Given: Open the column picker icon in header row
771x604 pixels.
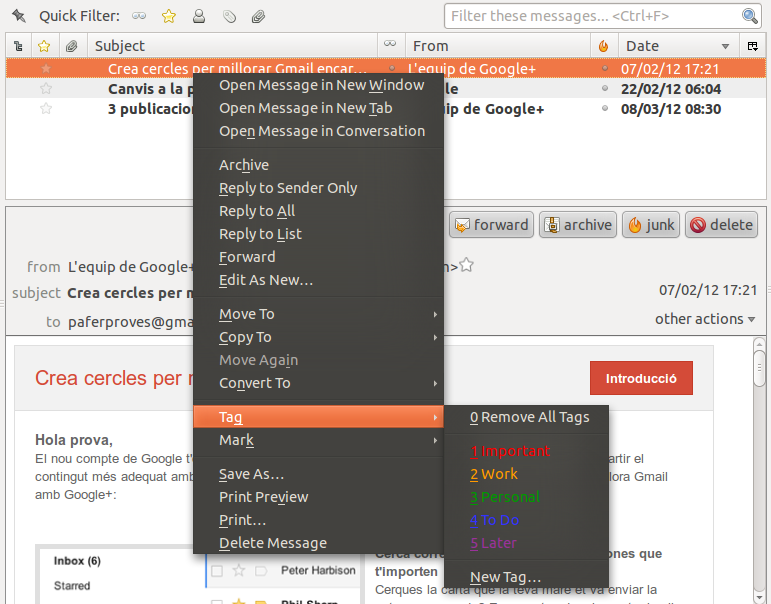Looking at the screenshot, I should [x=752, y=46].
